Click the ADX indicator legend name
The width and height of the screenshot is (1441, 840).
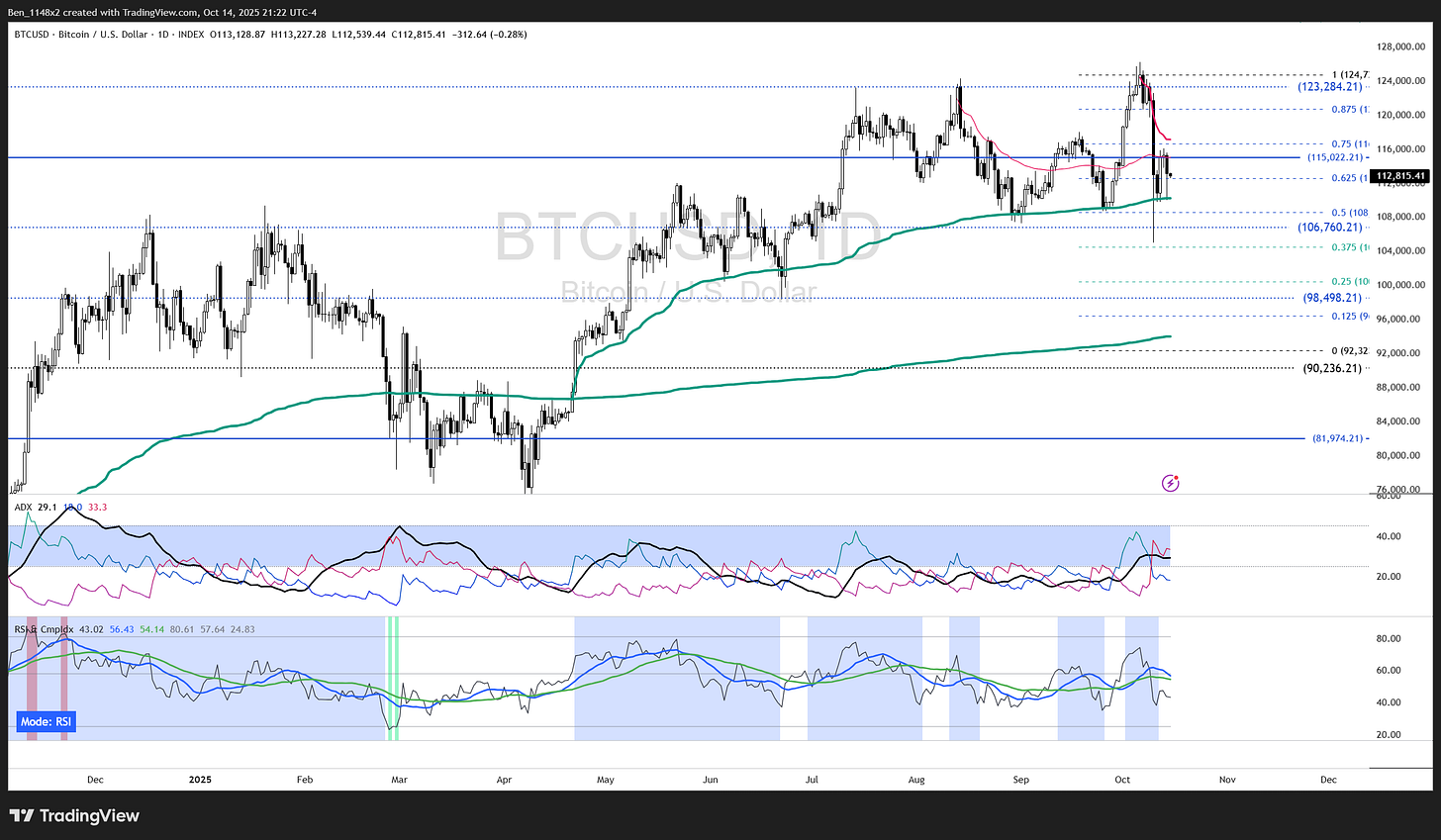point(23,507)
